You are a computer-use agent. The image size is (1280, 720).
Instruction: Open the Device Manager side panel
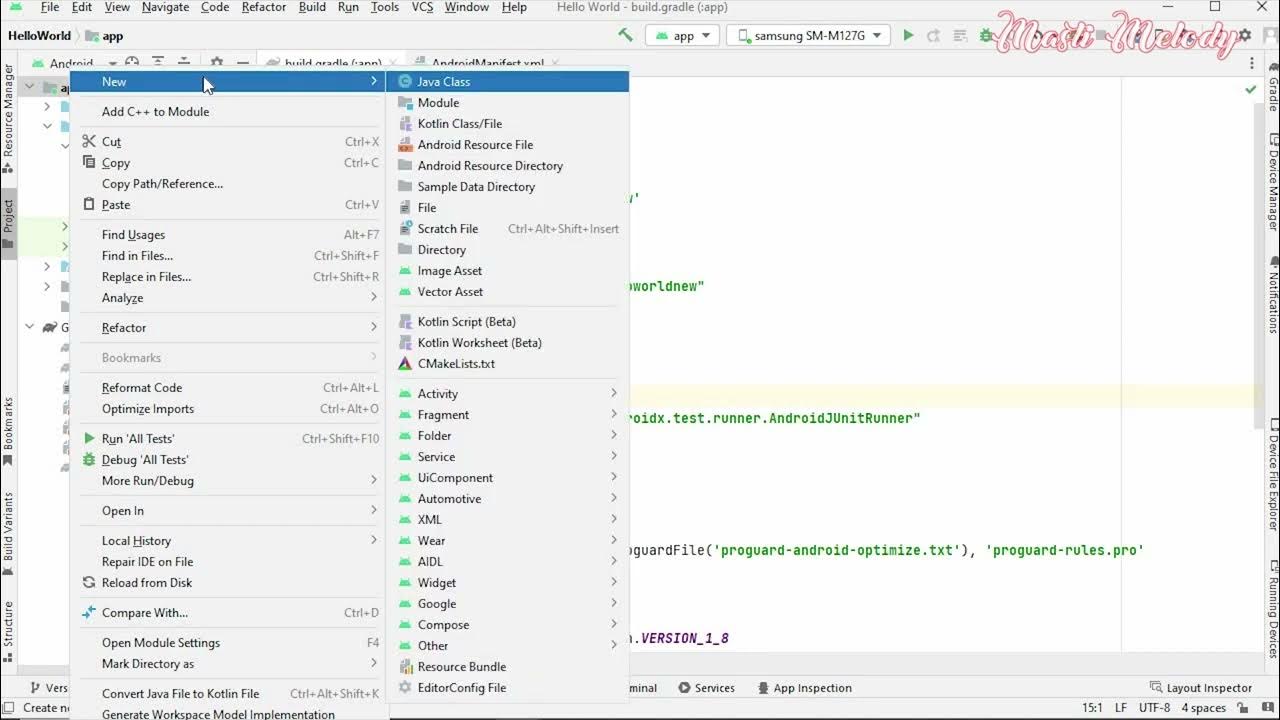1272,182
